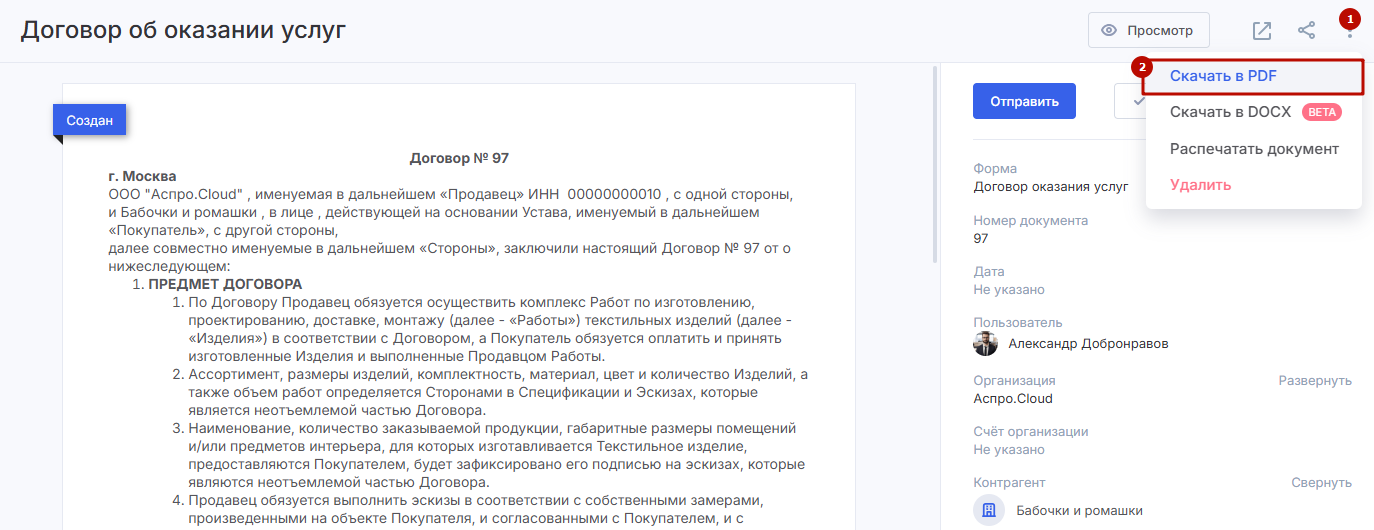
Task: Open the three-dot more options menu
Action: click(x=1349, y=31)
